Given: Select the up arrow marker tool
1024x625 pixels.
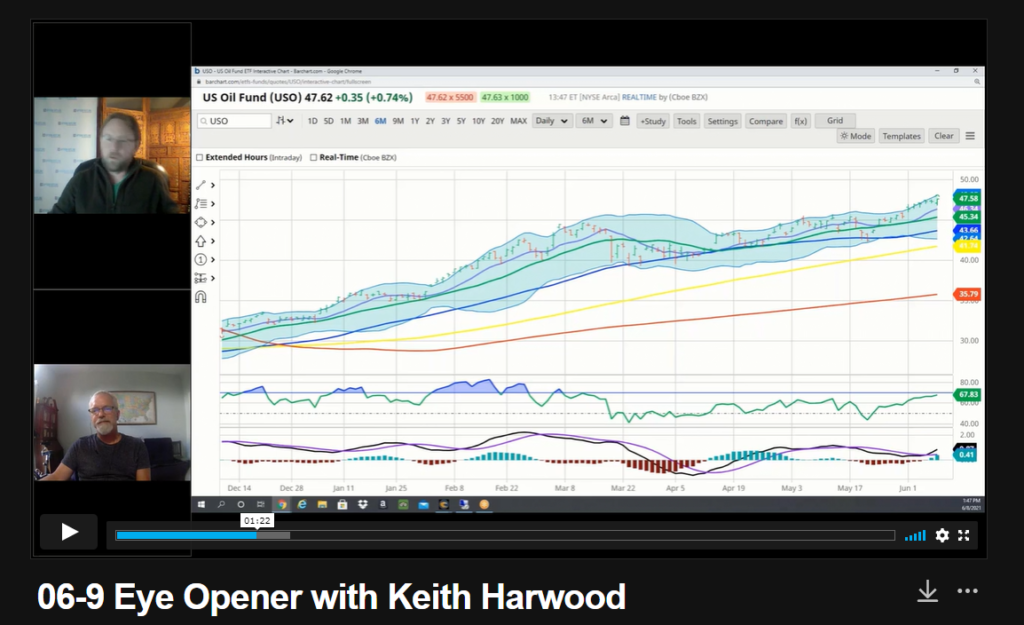Looking at the screenshot, I should pyautogui.click(x=200, y=241).
